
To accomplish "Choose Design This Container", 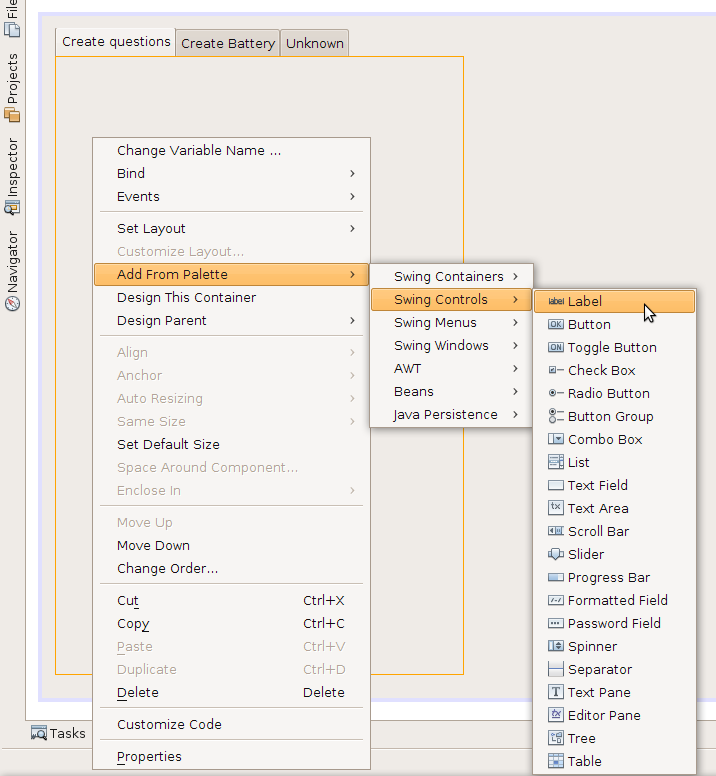I will [231, 297].
